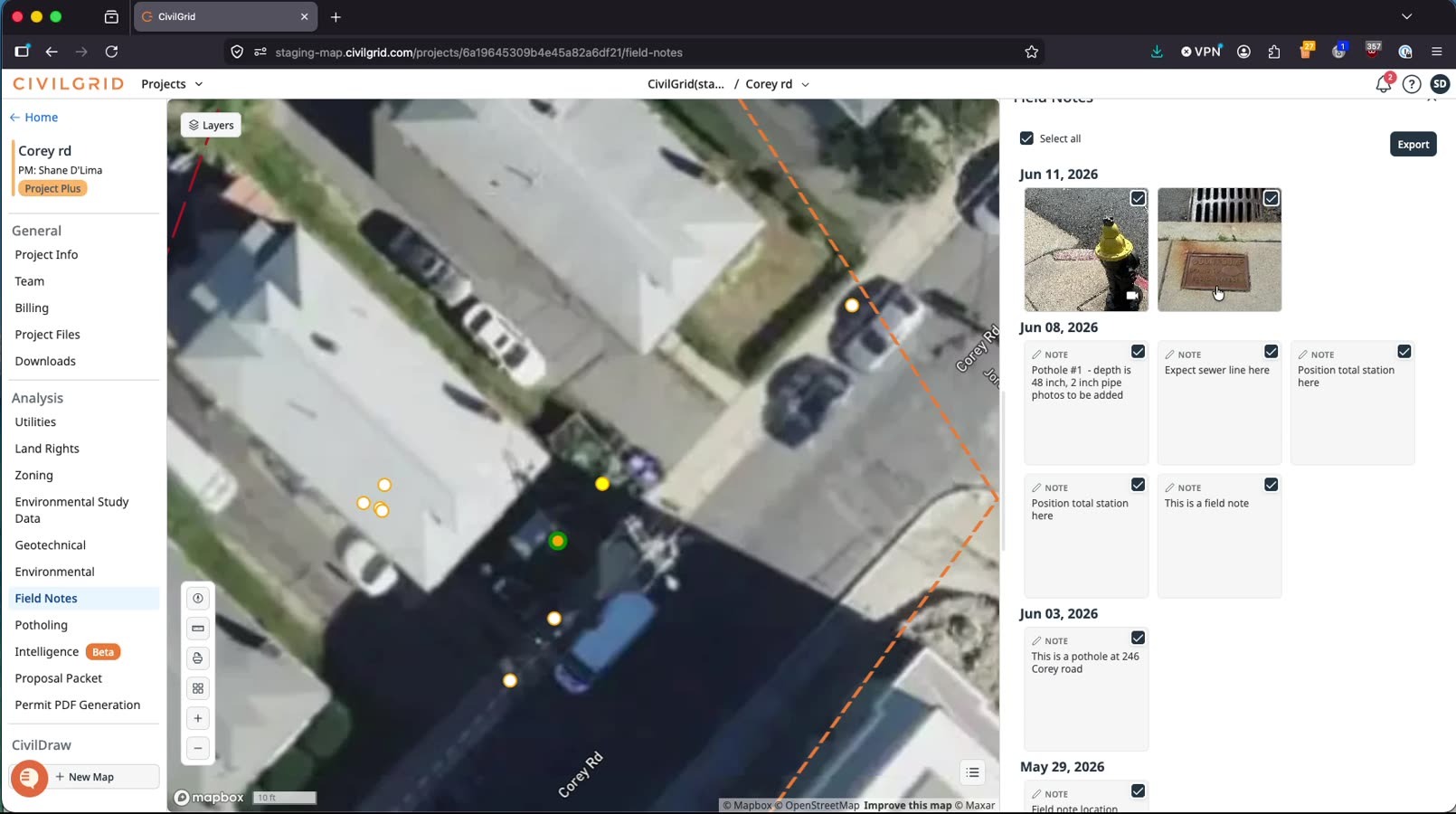Open the notifications bell

coord(1384,84)
